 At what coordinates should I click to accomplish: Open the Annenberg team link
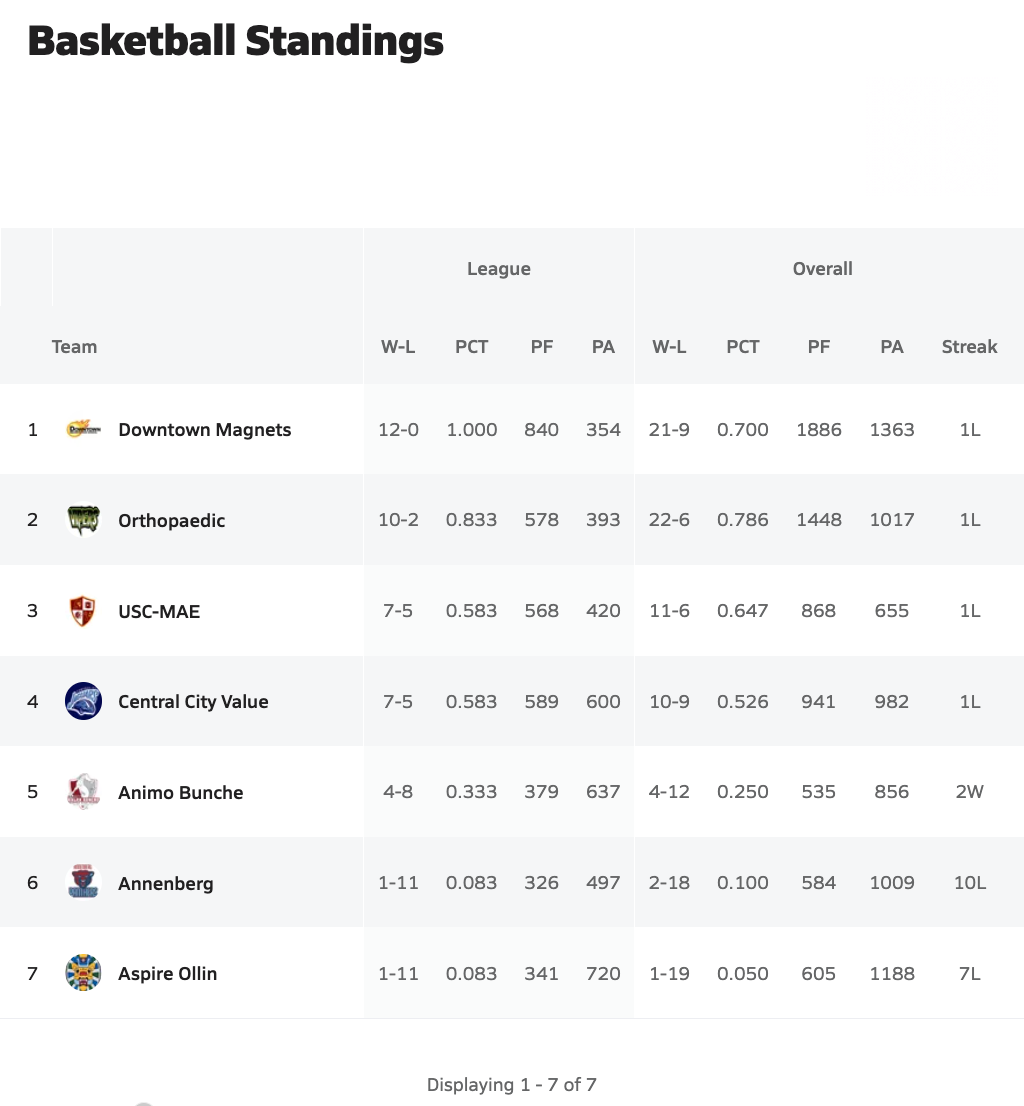[165, 883]
